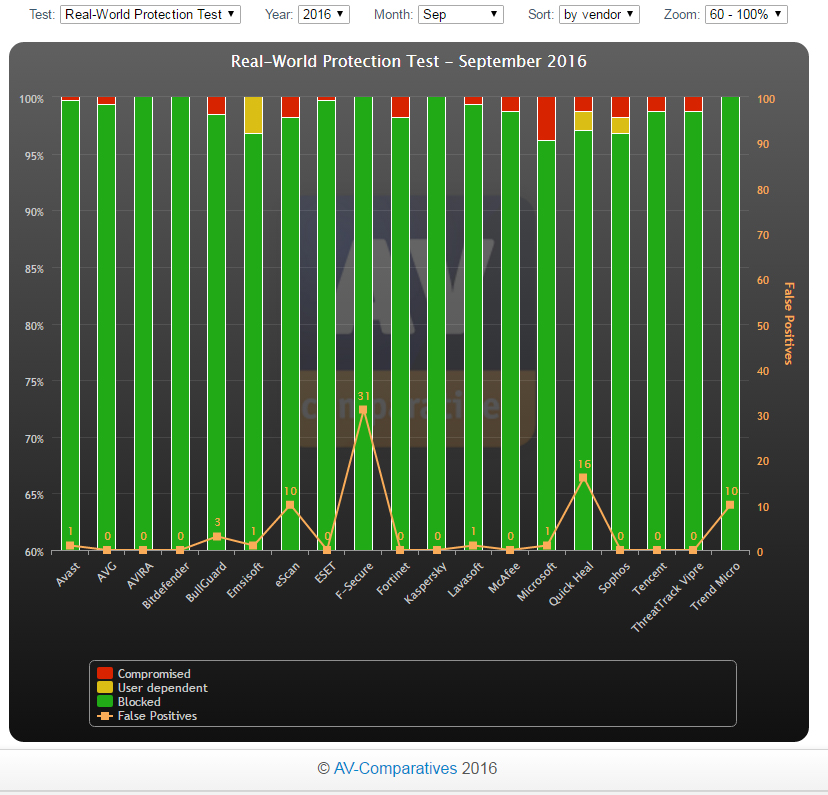Toggle Blocked series in legend
The height and width of the screenshot is (795, 828).
pos(129,702)
